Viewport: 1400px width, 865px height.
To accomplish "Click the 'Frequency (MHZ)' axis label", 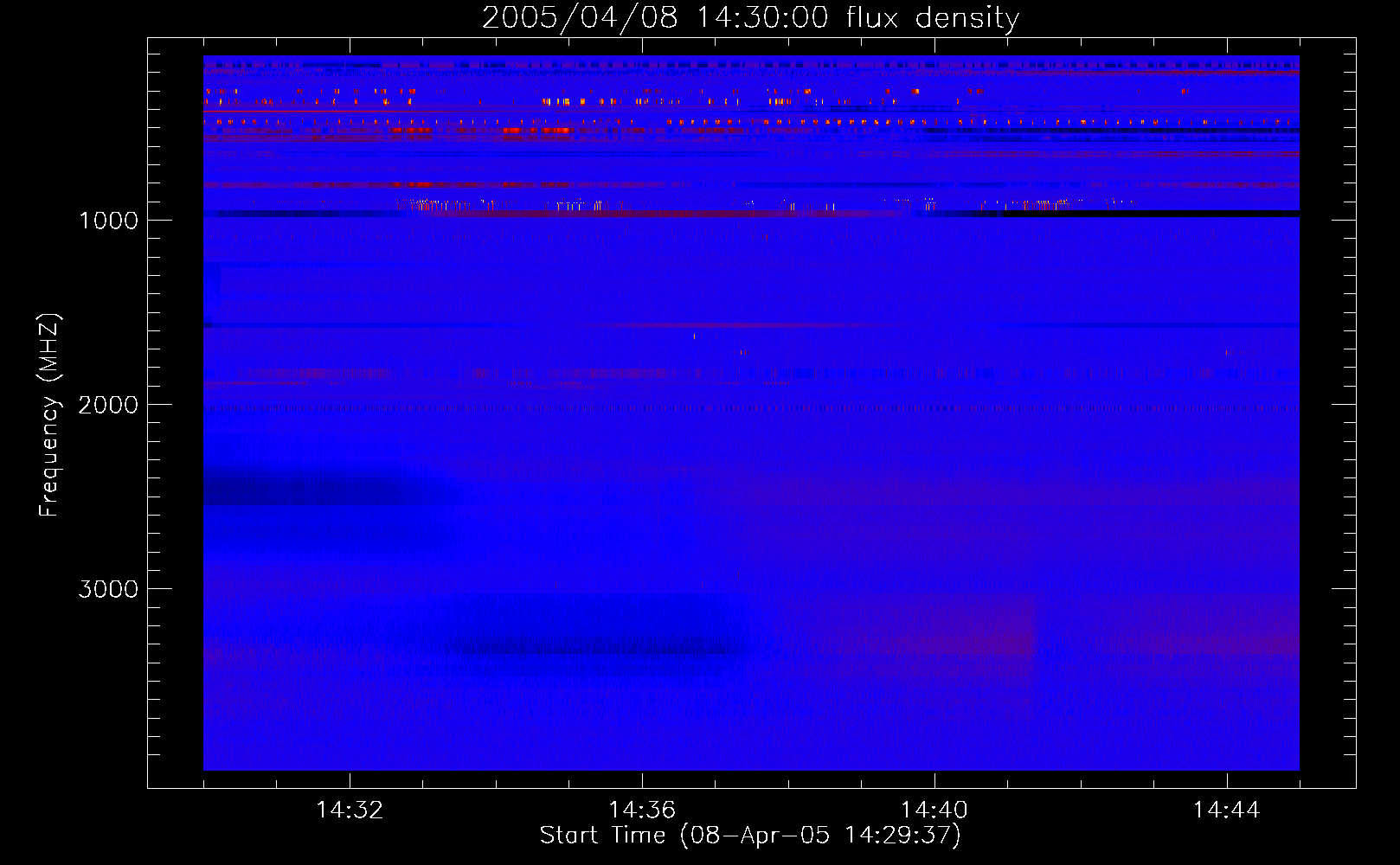I will (49, 415).
